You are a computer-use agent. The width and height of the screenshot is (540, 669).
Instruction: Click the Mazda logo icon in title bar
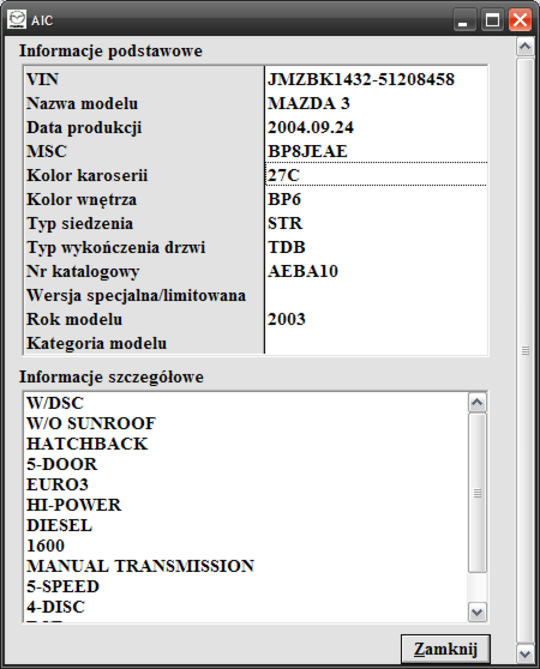pos(17,20)
